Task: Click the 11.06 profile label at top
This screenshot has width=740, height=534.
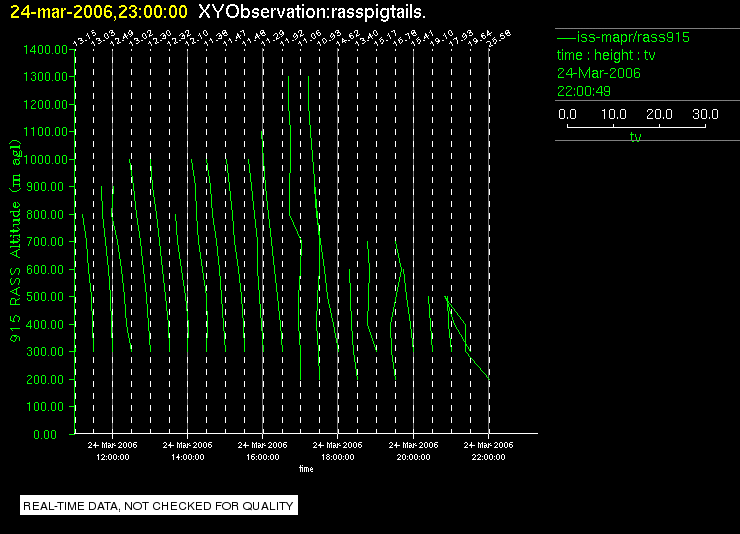Action: 310,38
